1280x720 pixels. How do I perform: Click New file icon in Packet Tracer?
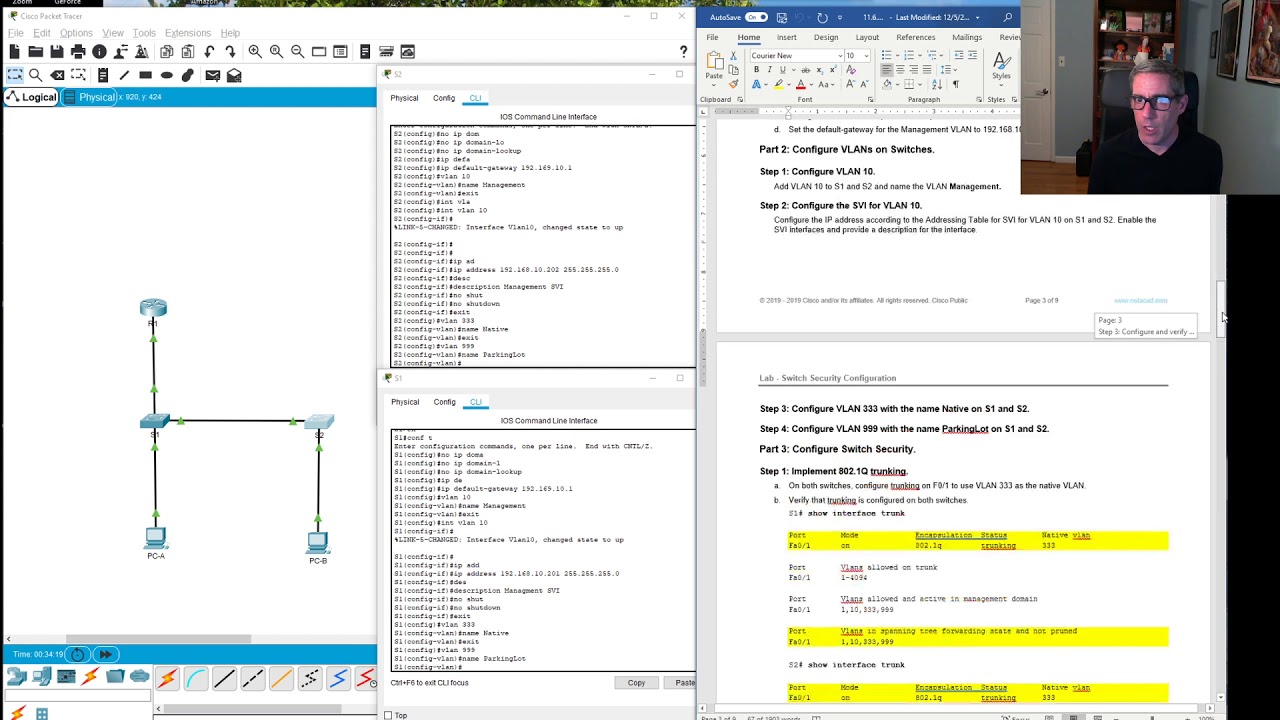(14, 51)
